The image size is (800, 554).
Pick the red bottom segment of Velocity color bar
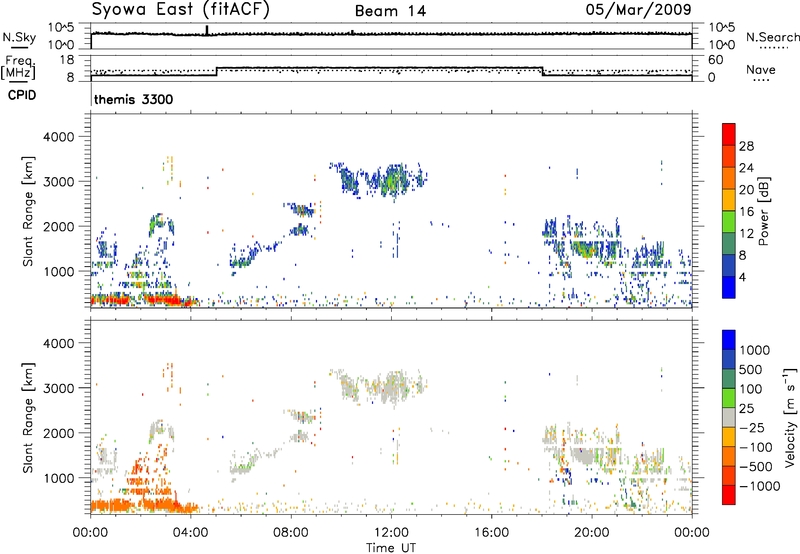(729, 495)
